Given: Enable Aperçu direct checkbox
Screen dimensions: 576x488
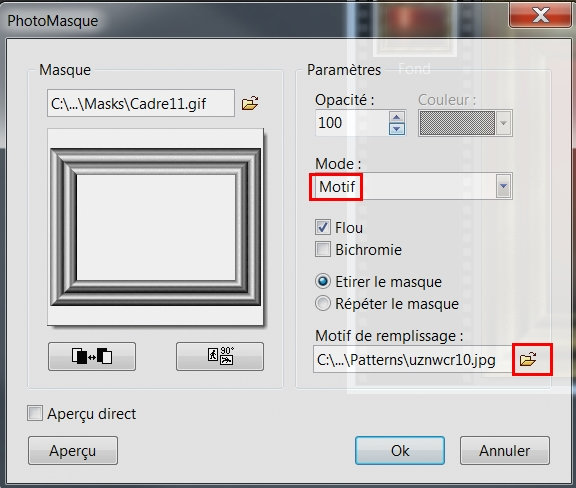Looking at the screenshot, I should tap(35, 413).
